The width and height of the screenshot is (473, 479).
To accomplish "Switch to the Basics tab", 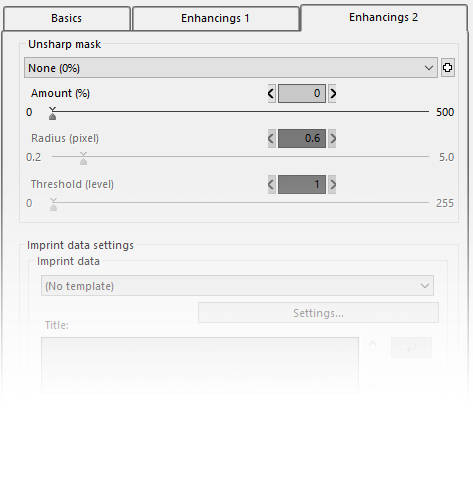I will click(66, 18).
